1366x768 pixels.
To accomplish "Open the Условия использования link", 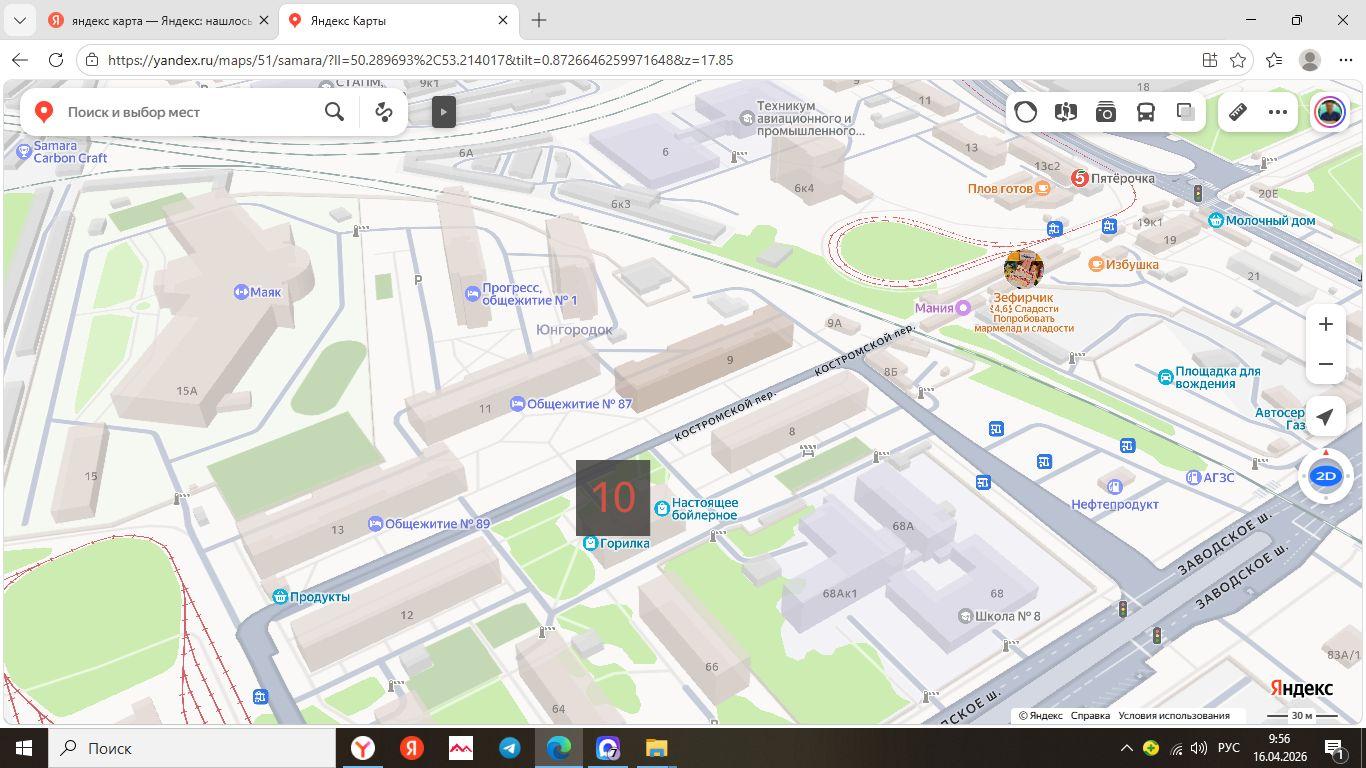I will [1174, 715].
